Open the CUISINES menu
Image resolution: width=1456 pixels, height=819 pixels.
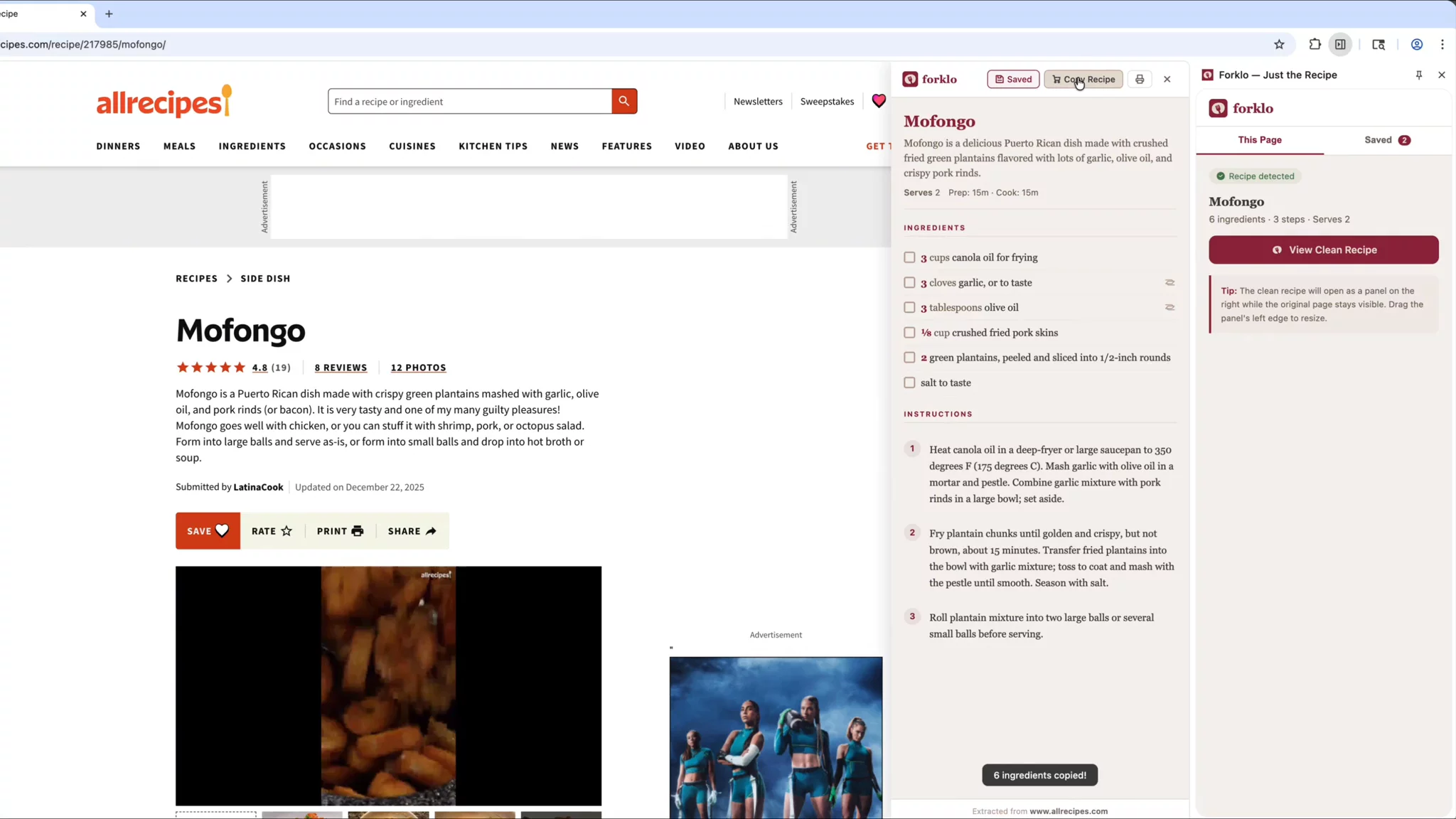[412, 146]
